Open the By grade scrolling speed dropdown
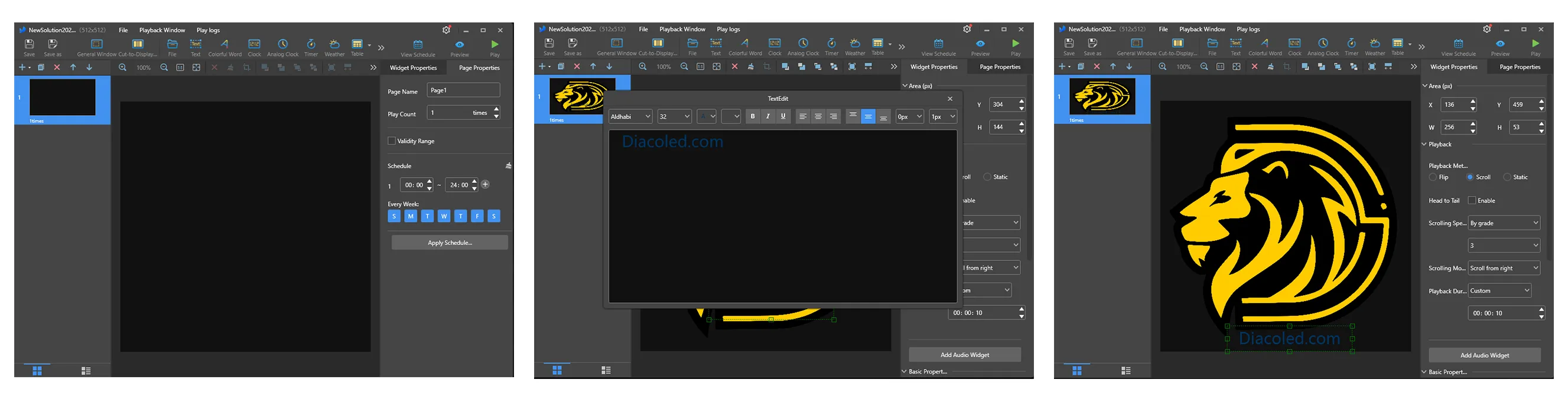 click(x=1504, y=223)
